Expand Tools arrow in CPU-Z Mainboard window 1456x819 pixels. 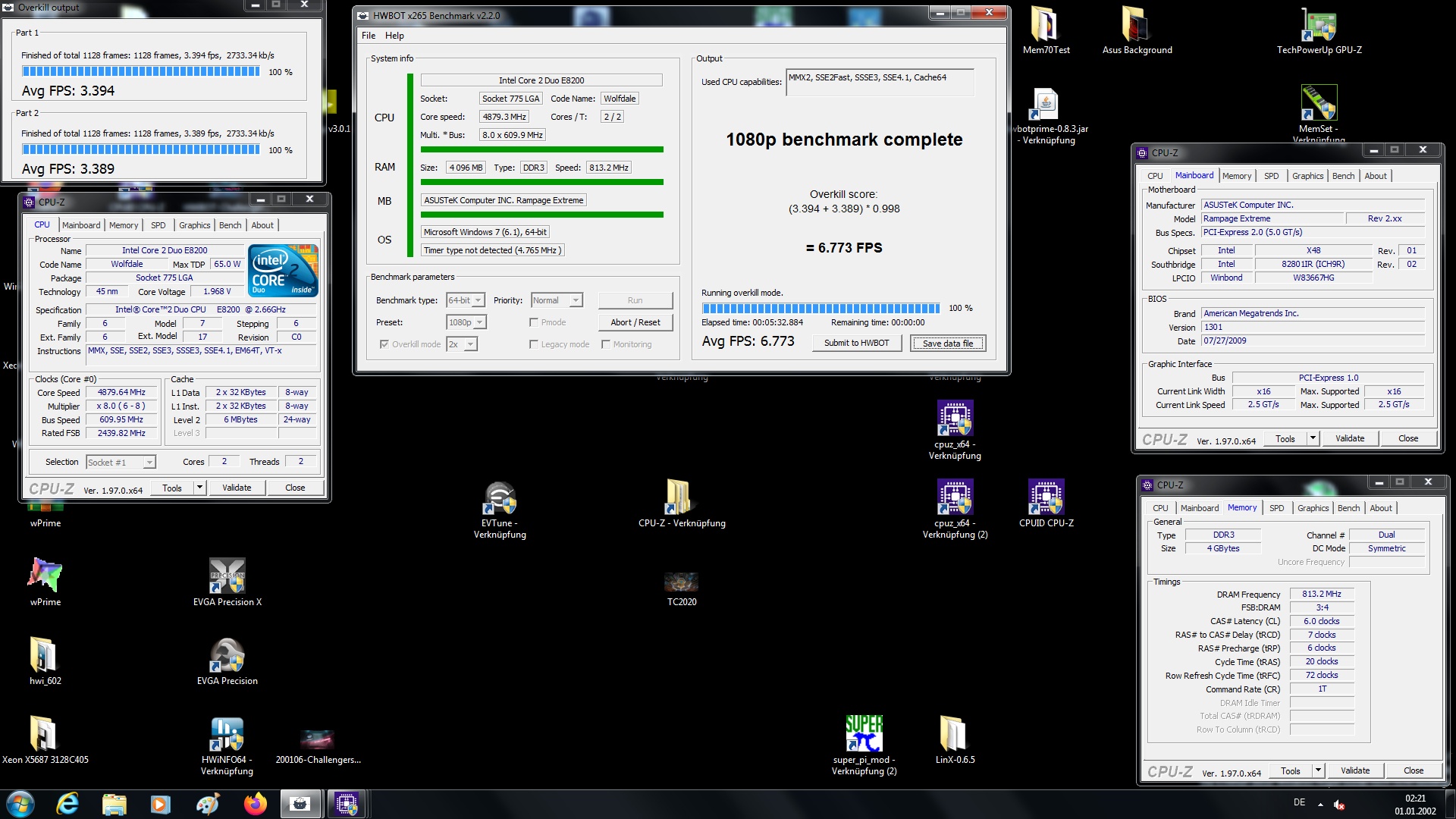pyautogui.click(x=1313, y=438)
